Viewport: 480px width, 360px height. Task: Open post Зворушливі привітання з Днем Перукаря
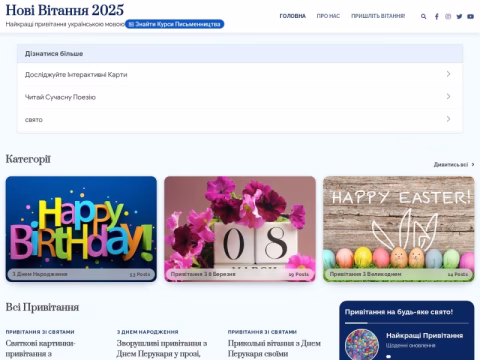(162, 348)
